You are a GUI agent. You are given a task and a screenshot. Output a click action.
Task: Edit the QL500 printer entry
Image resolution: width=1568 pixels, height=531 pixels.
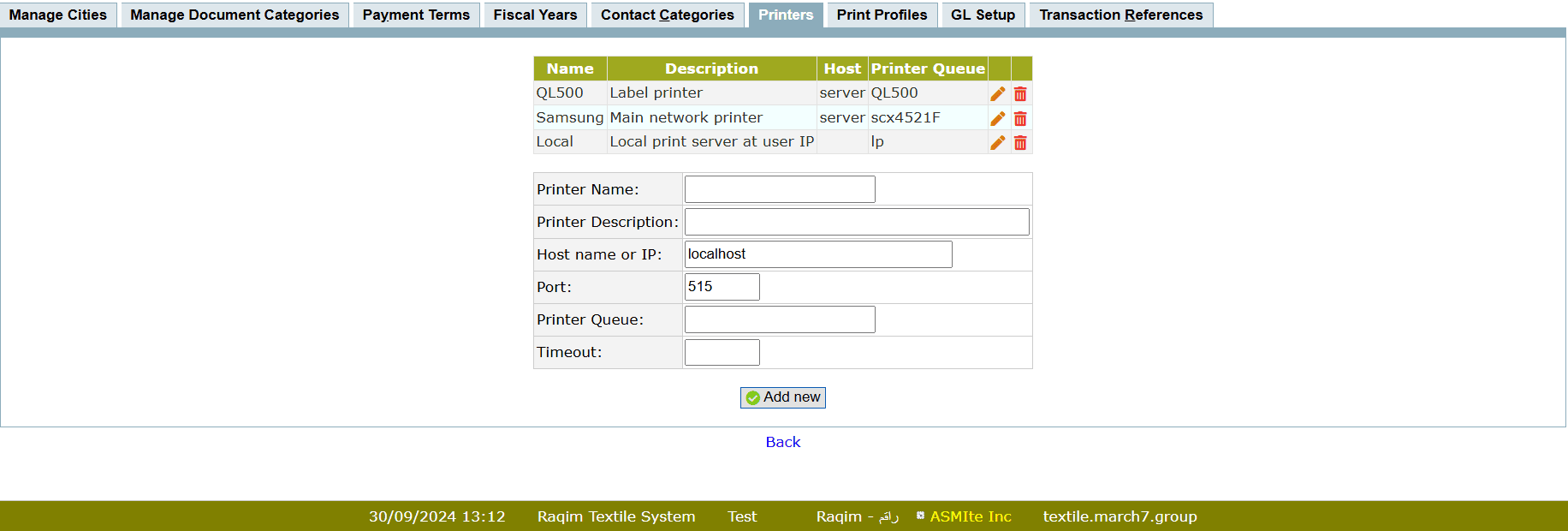click(x=998, y=94)
